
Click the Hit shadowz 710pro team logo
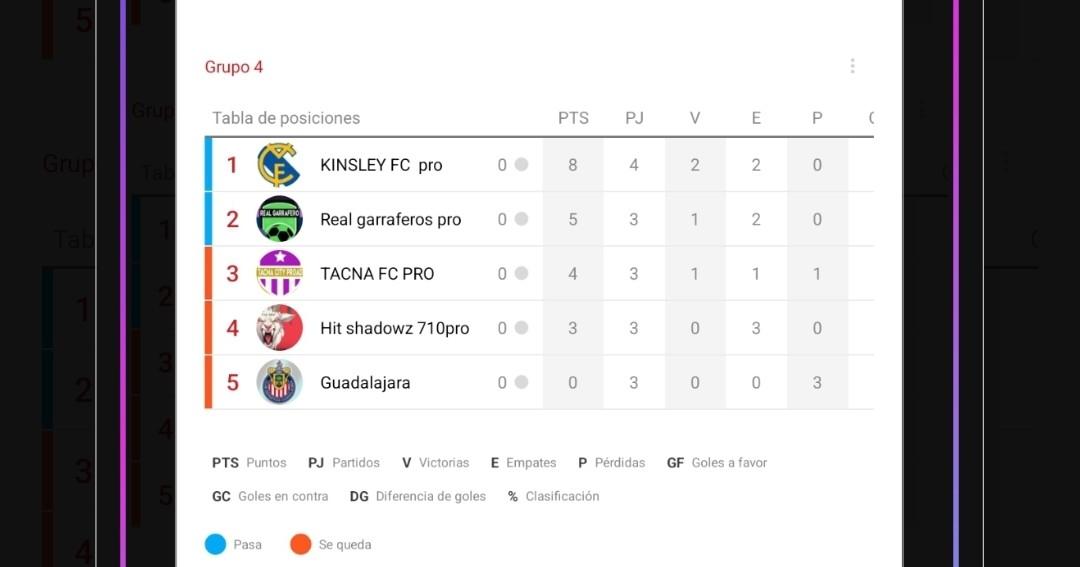pyautogui.click(x=279, y=328)
